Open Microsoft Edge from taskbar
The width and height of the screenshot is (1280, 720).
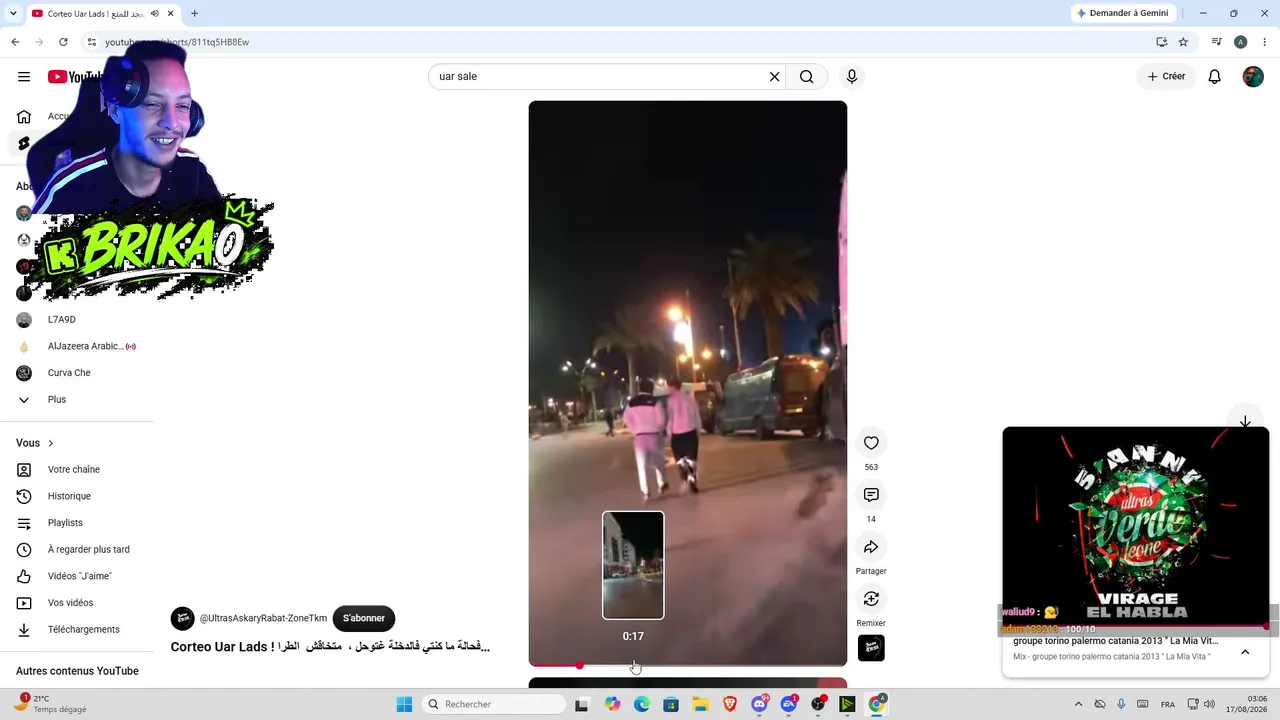coord(642,704)
